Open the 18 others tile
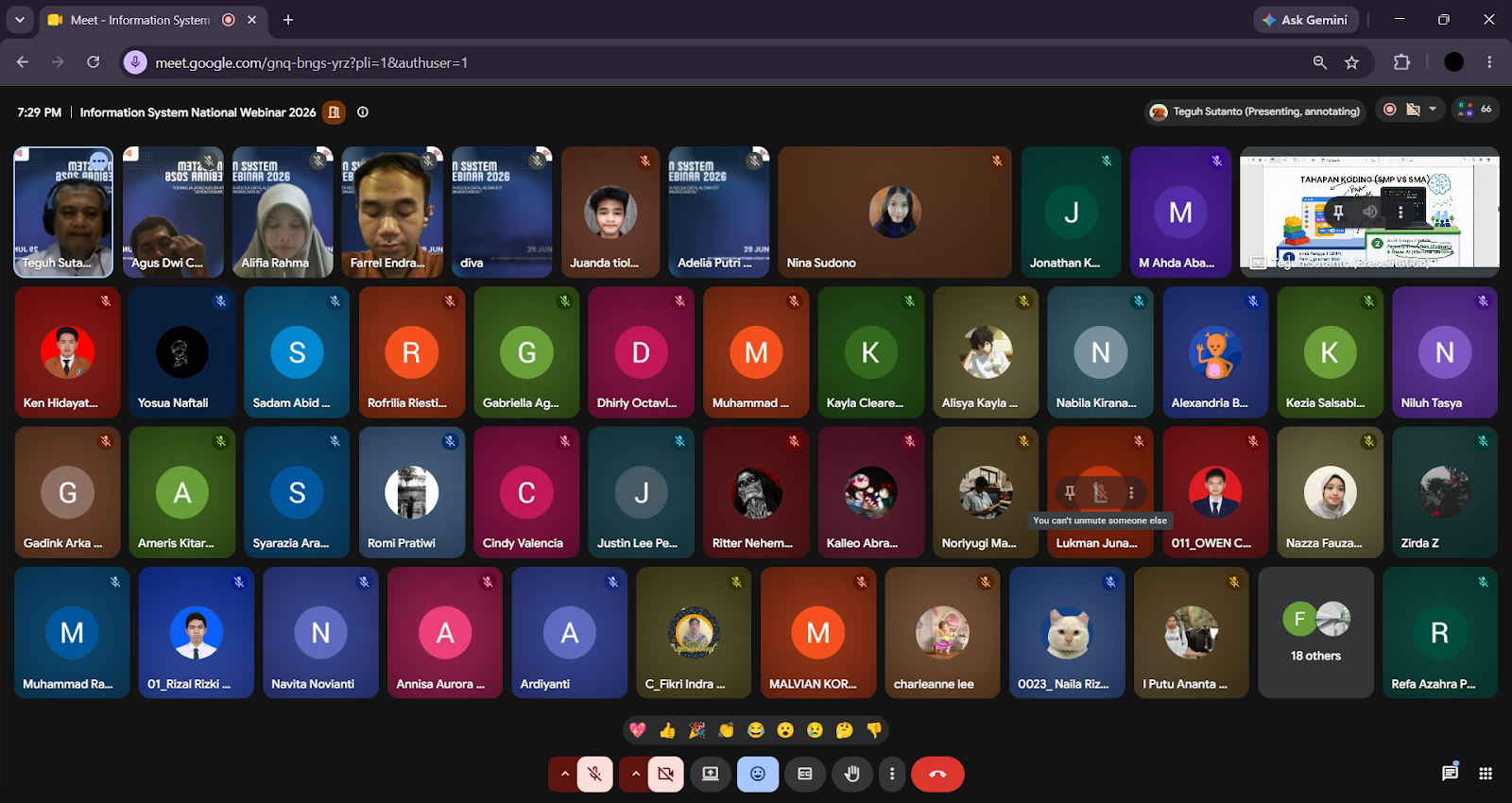This screenshot has width=1512, height=803. [1316, 633]
